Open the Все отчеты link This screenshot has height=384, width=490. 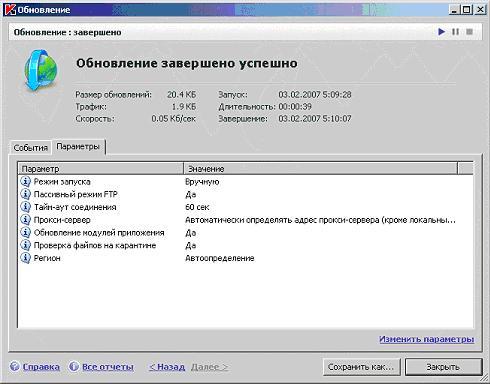(108, 367)
